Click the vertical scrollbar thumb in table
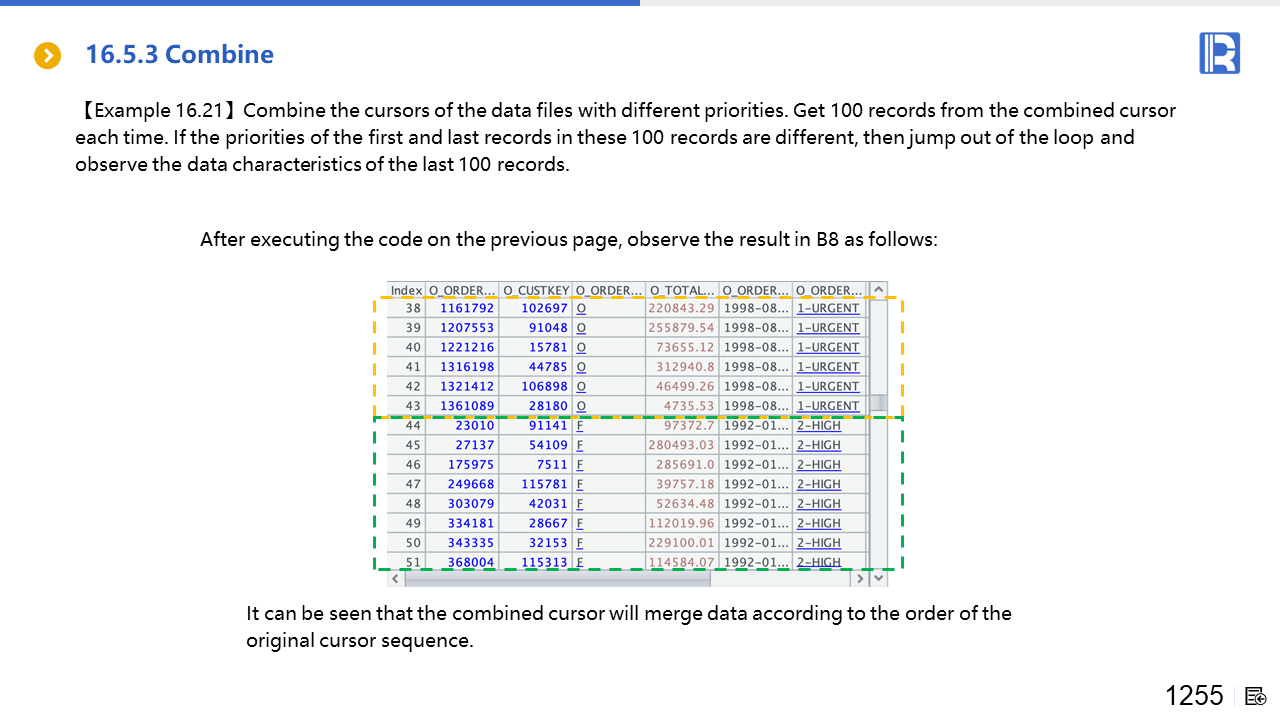 click(878, 404)
